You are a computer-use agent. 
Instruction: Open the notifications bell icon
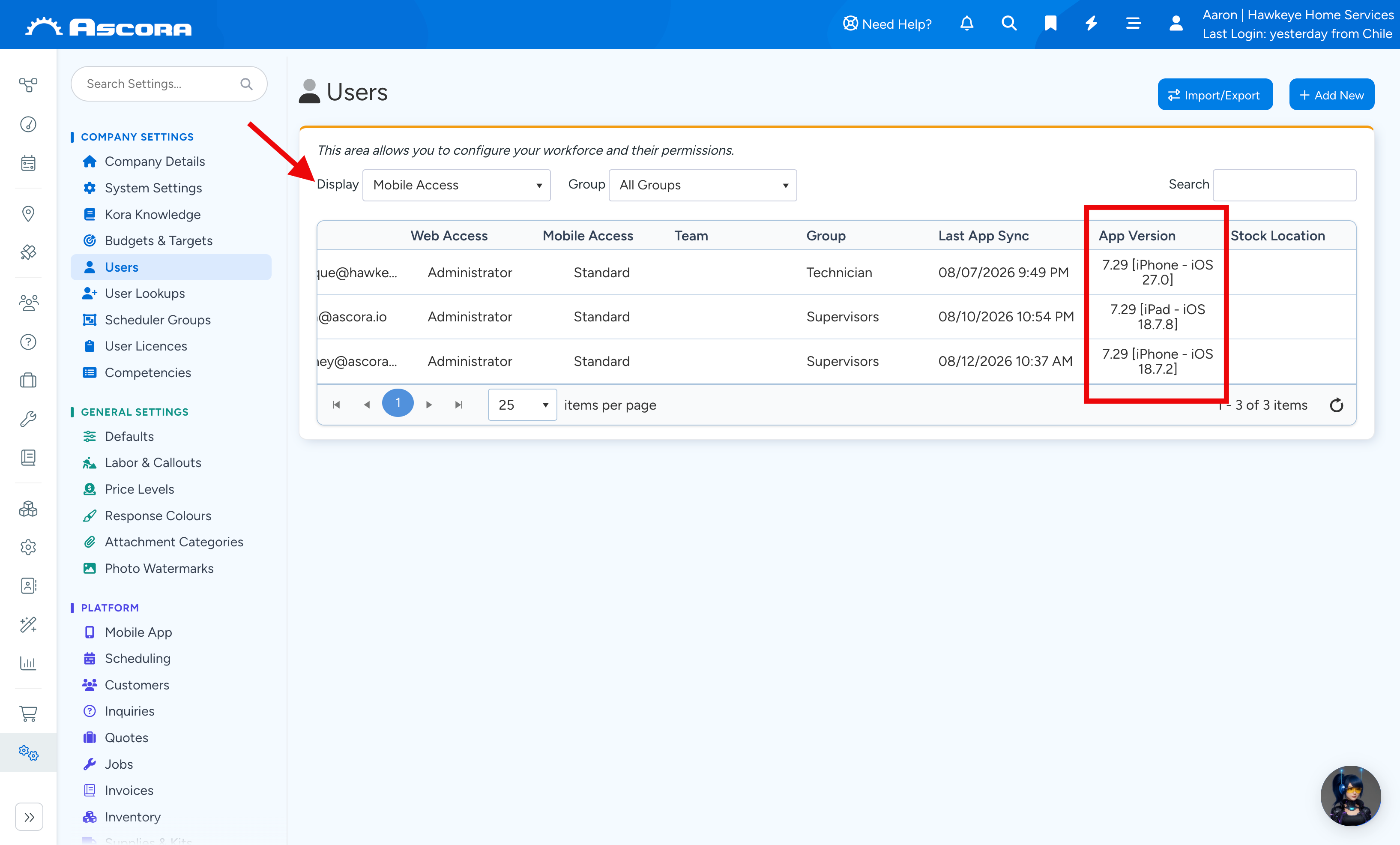pos(966,23)
